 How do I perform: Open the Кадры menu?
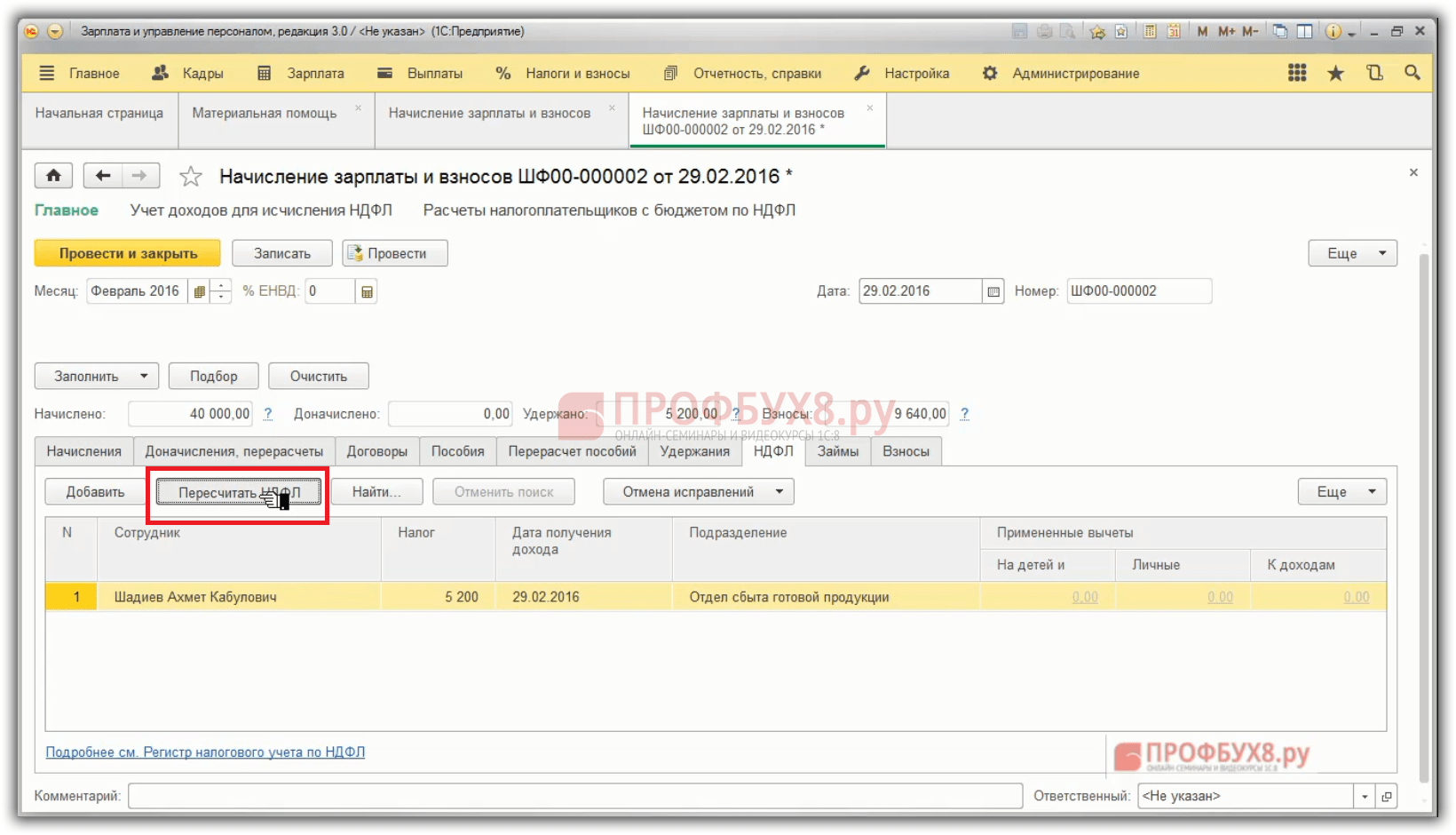point(187,73)
